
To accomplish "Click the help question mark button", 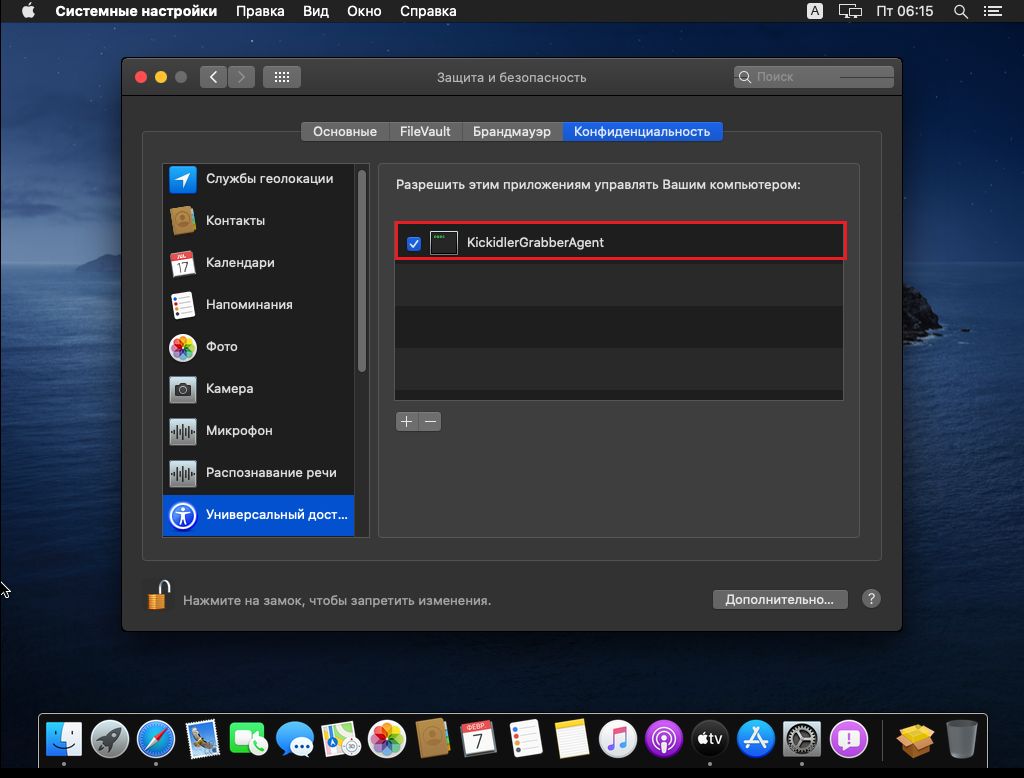I will (871, 599).
